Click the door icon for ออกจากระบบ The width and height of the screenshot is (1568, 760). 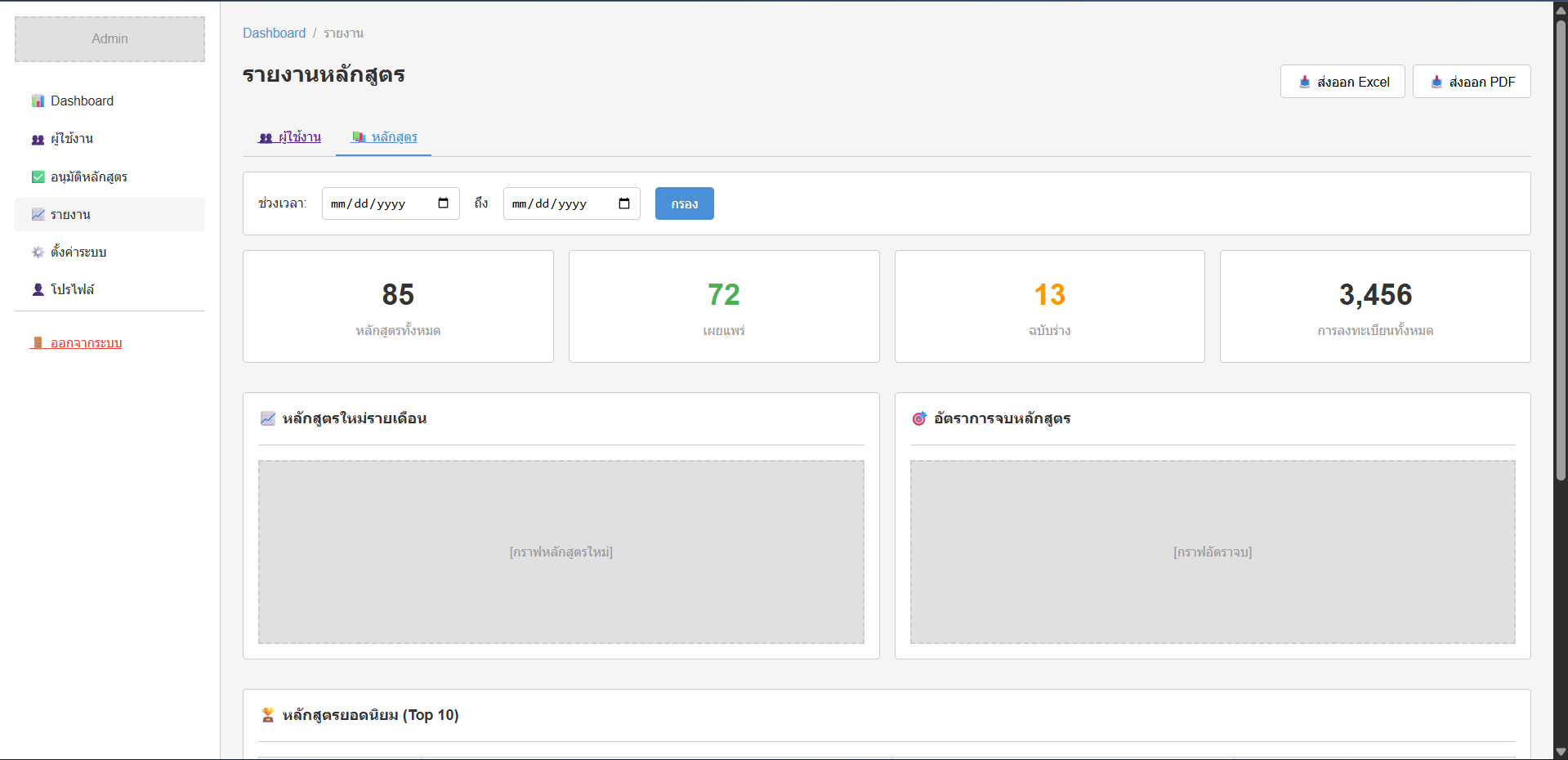pyautogui.click(x=38, y=343)
